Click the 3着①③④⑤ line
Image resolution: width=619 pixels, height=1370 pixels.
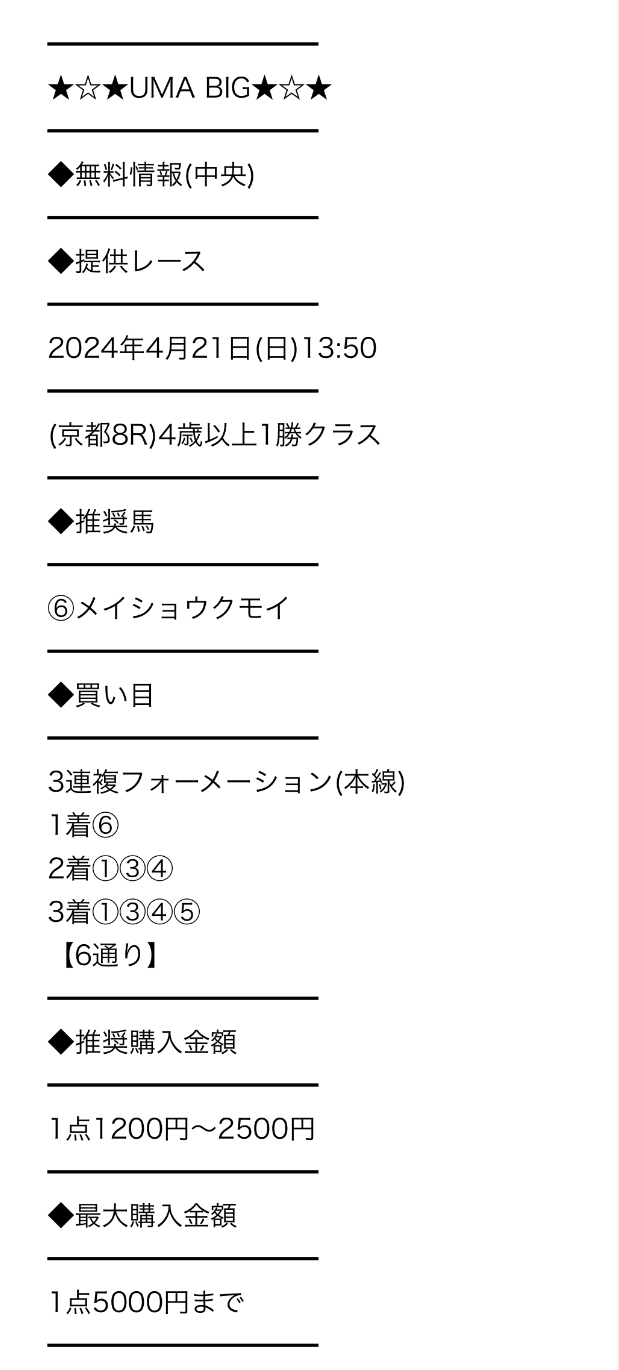click(124, 912)
